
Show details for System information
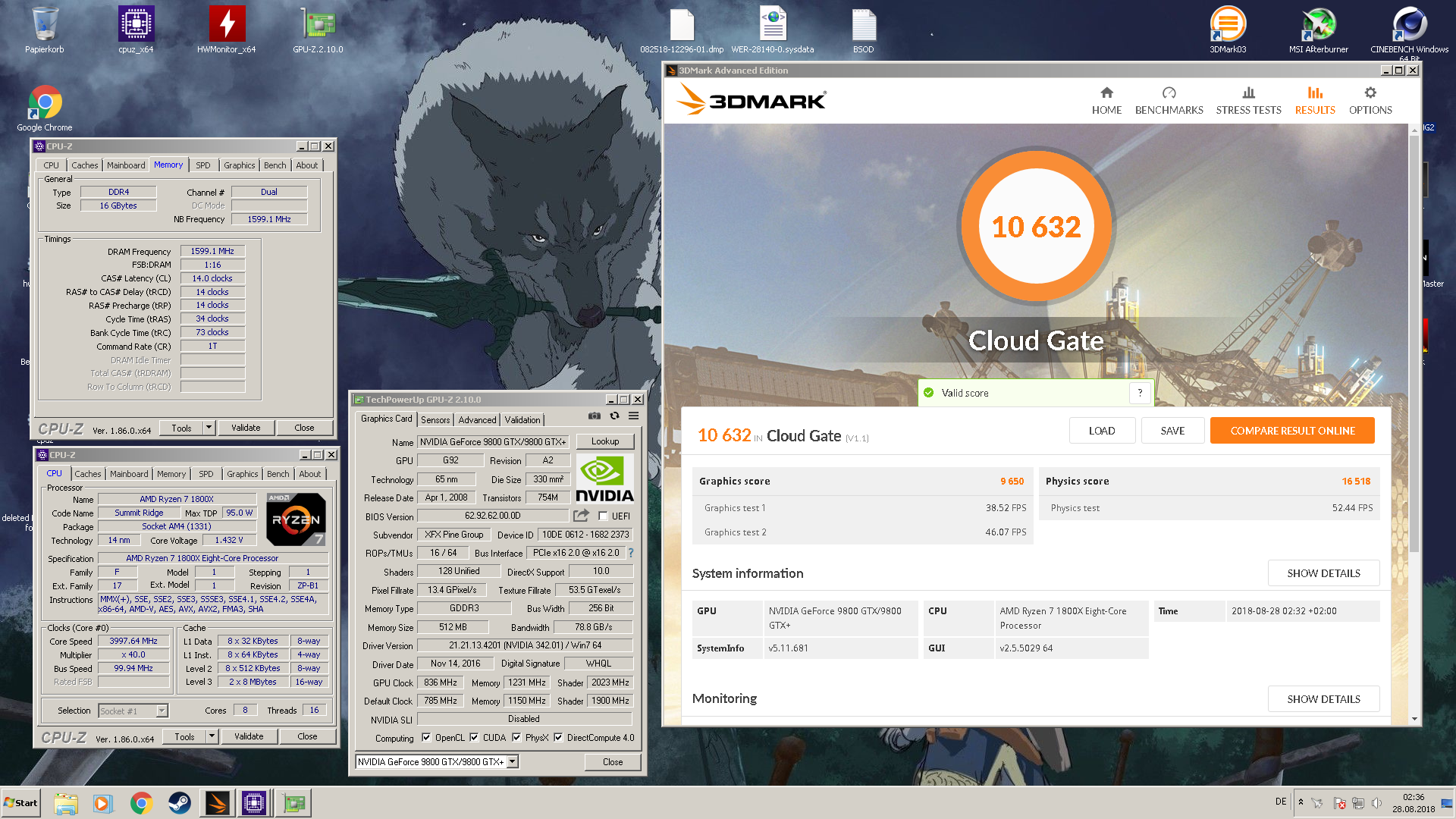pyautogui.click(x=1323, y=573)
